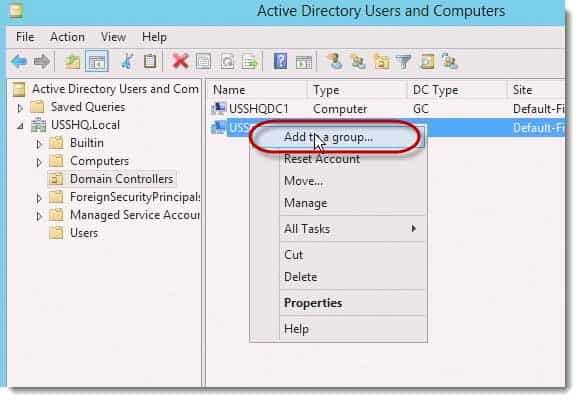
Task: Sort by the Name column header
Action: coord(257,90)
